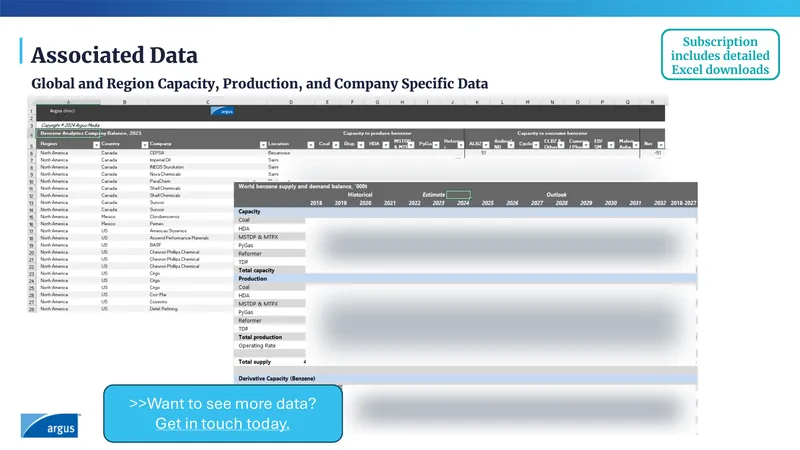The height and width of the screenshot is (450, 800).
Task: Open the PyGas column filter dropdown
Action: tap(436, 145)
